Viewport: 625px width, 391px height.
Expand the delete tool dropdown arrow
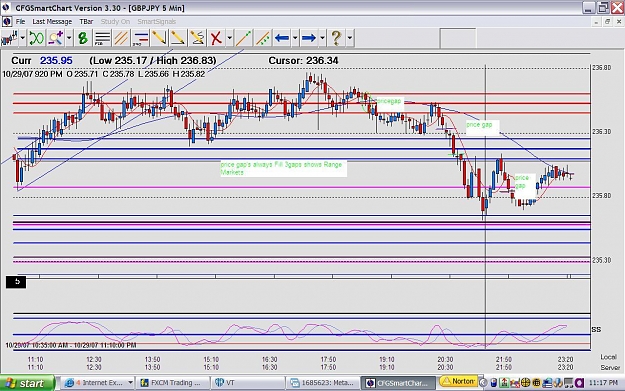[x=230, y=38]
